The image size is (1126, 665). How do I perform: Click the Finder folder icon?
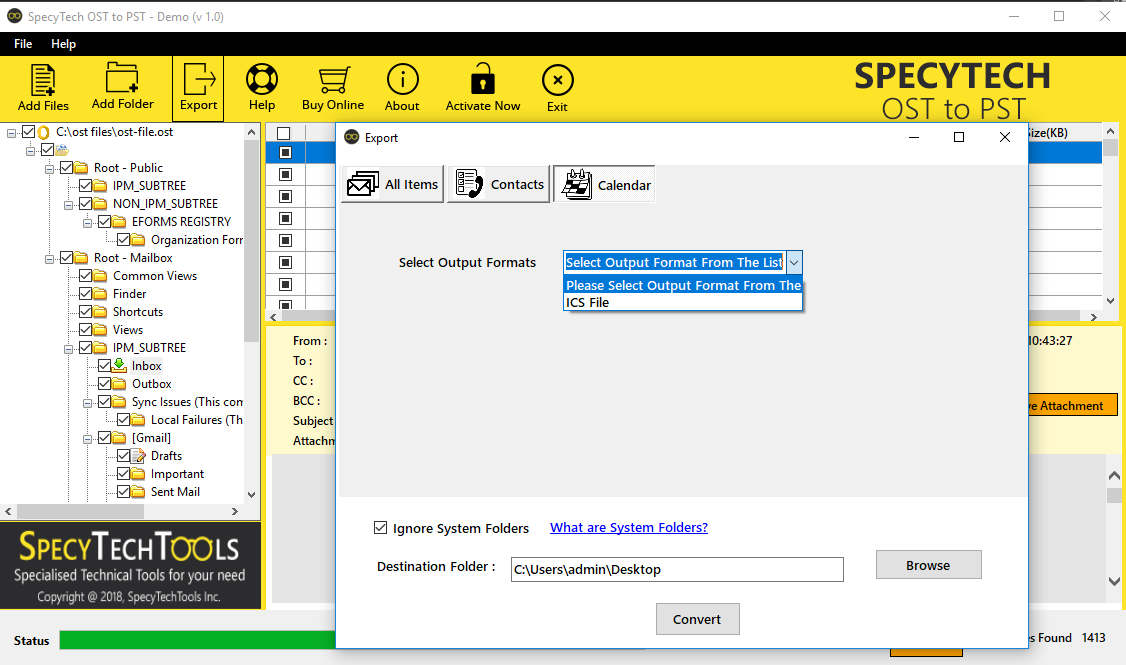point(101,294)
